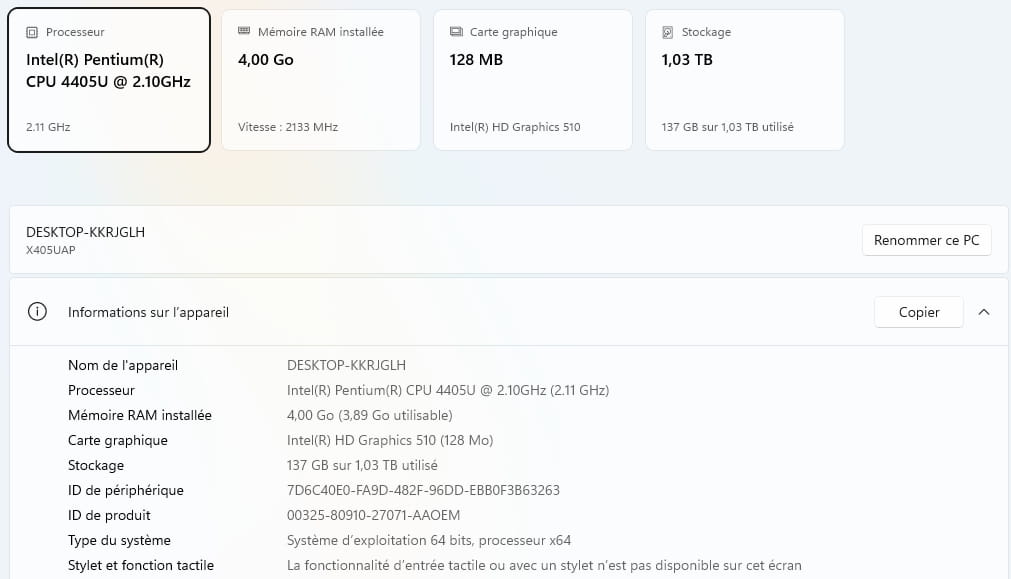This screenshot has height=579, width=1011.
Task: Click the Nom de l'appareil label
Action: [123, 366]
